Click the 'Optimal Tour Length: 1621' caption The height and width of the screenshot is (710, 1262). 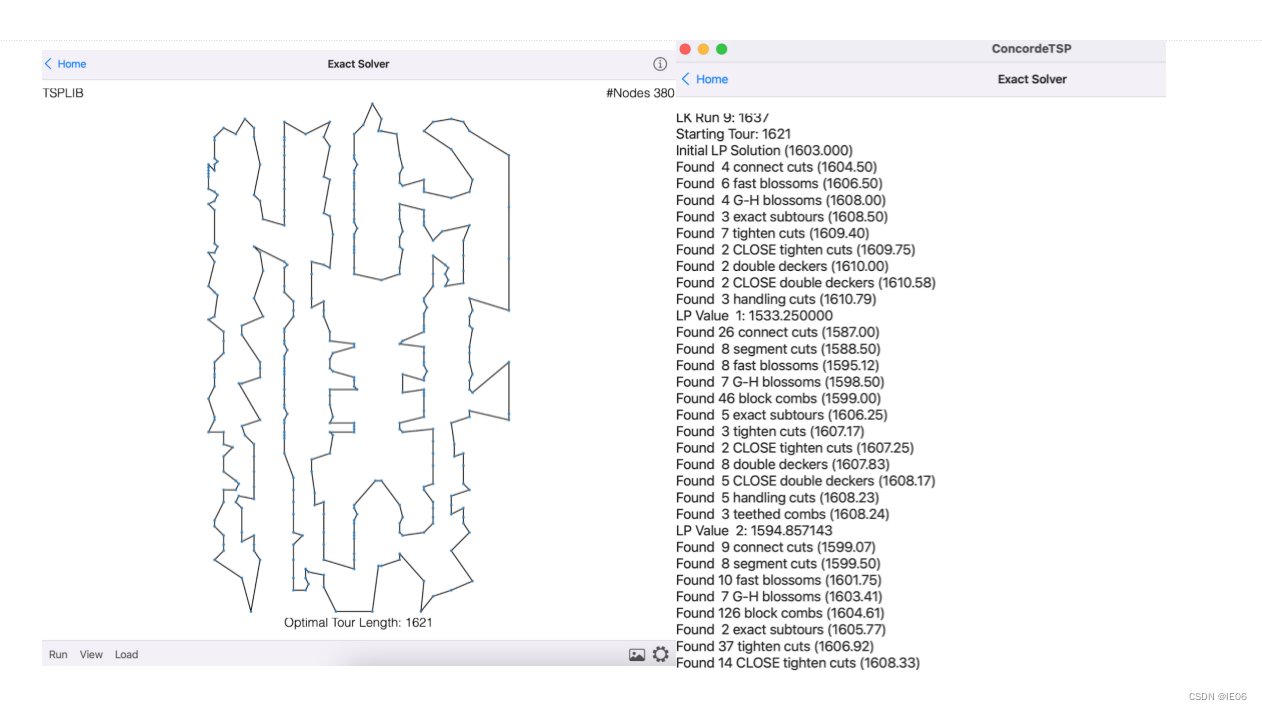[358, 621]
